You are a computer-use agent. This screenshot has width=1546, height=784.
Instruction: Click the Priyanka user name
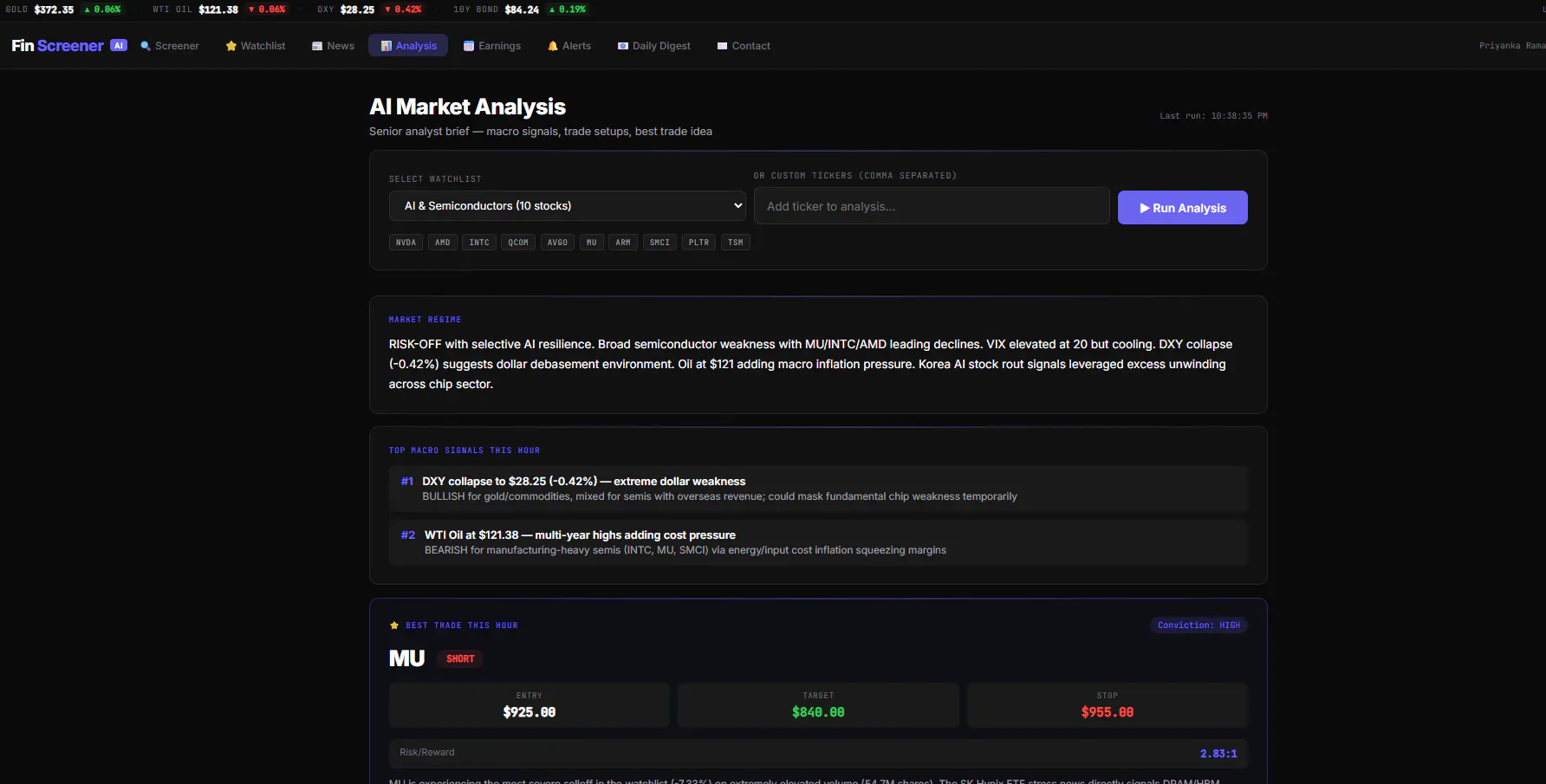tap(1512, 46)
